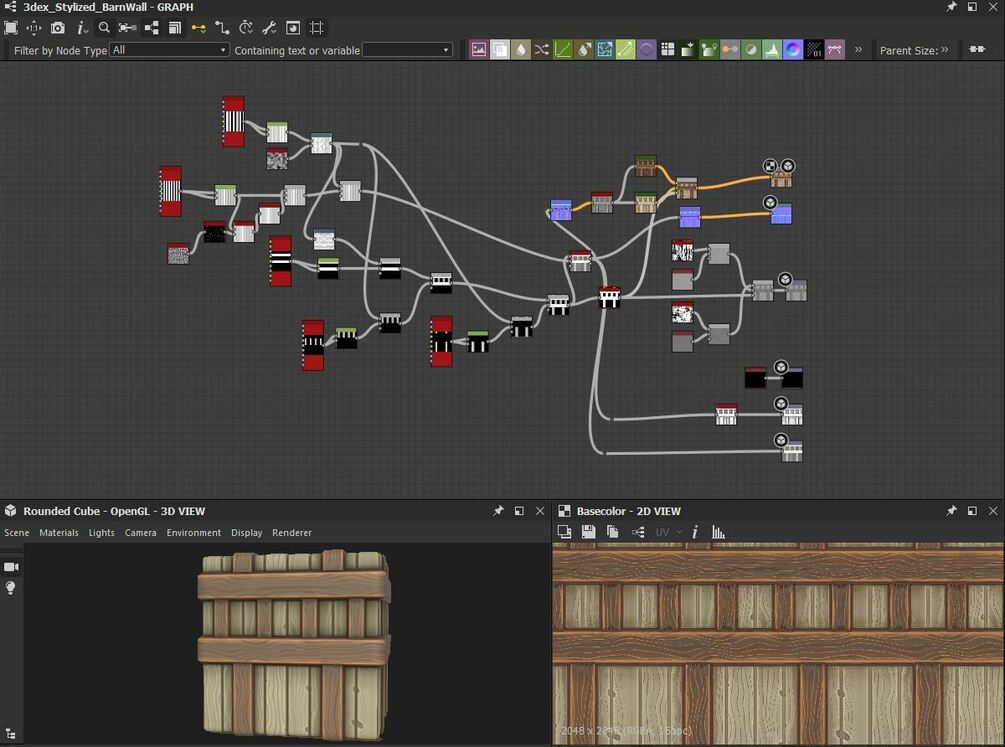The image size is (1005, 747).
Task: Save the 2D view image with disk icon
Action: (x=589, y=532)
